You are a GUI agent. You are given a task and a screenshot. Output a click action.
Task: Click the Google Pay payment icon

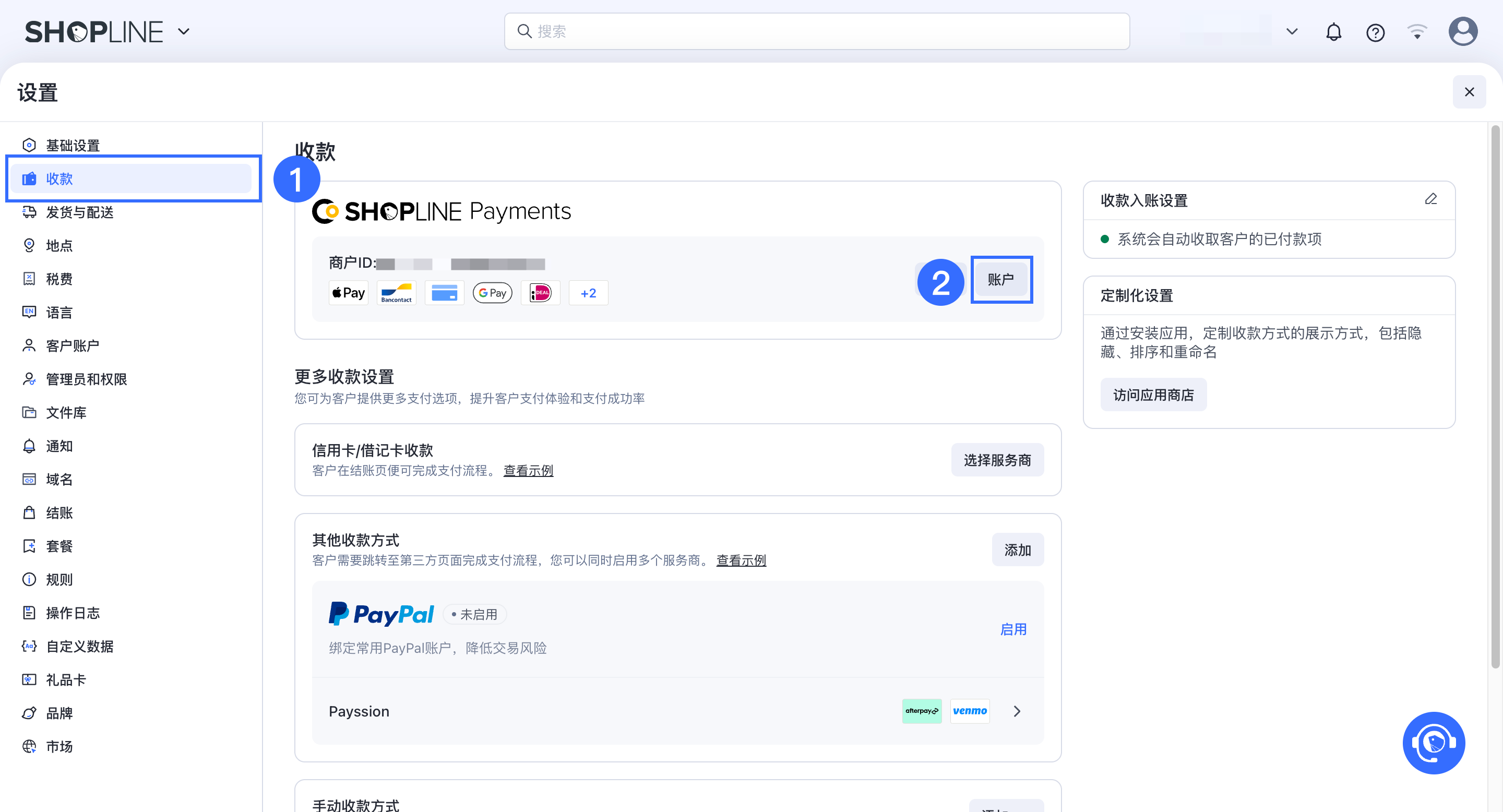(493, 293)
